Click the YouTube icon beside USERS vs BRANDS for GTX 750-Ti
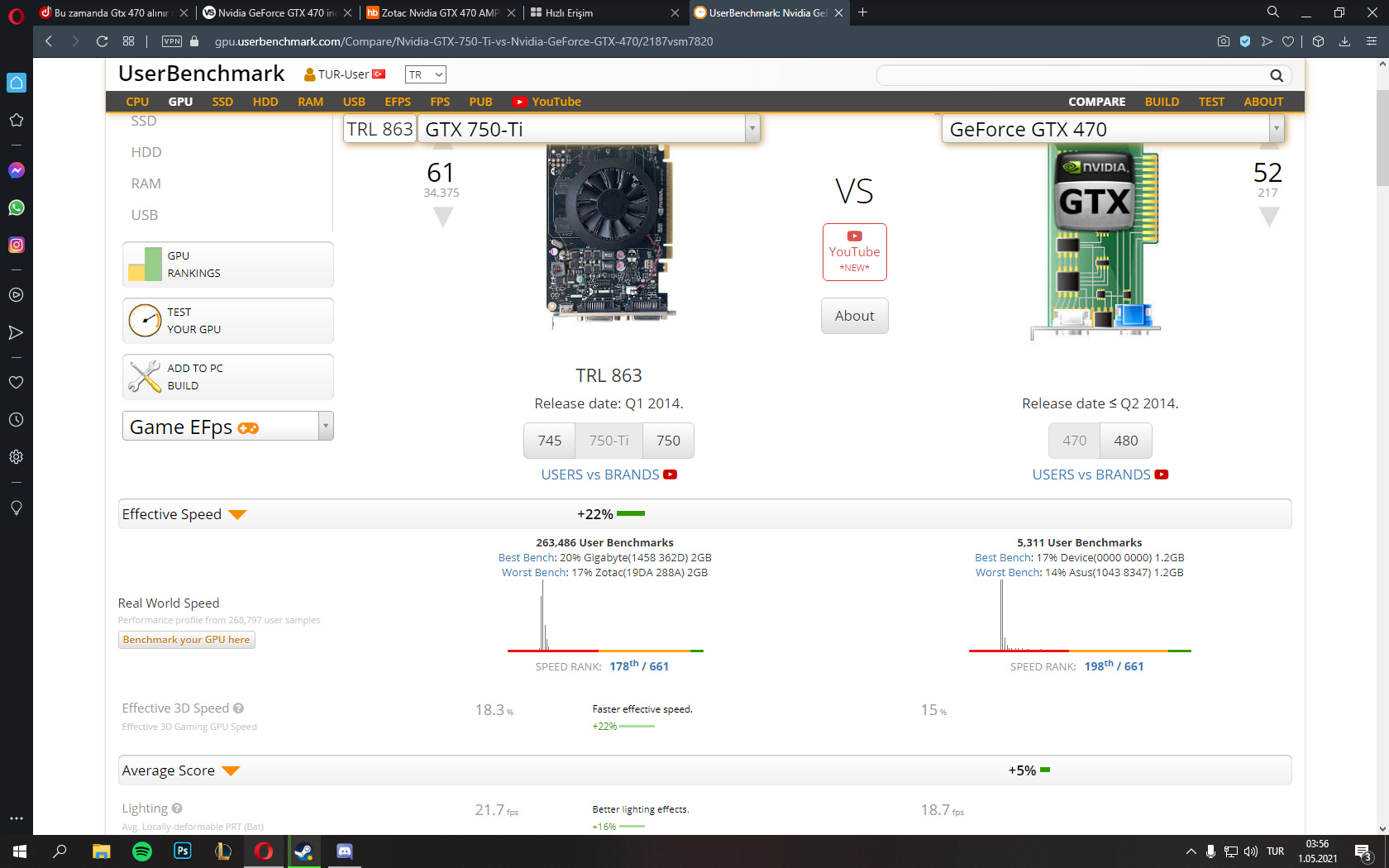Screen dimensions: 1389x868 click(671, 475)
